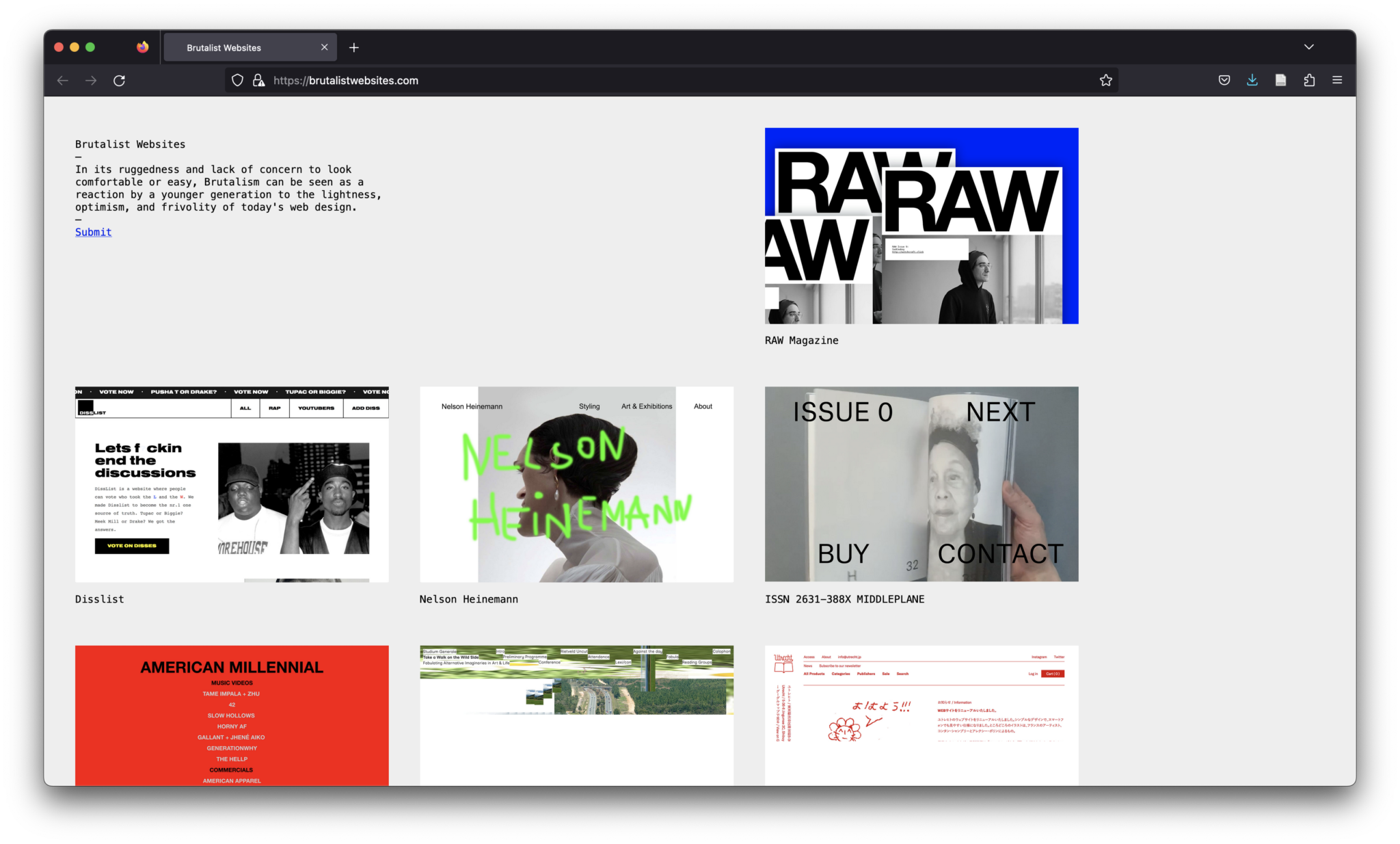Open the Disslist website thumbnail
The width and height of the screenshot is (1400, 844).
232,484
